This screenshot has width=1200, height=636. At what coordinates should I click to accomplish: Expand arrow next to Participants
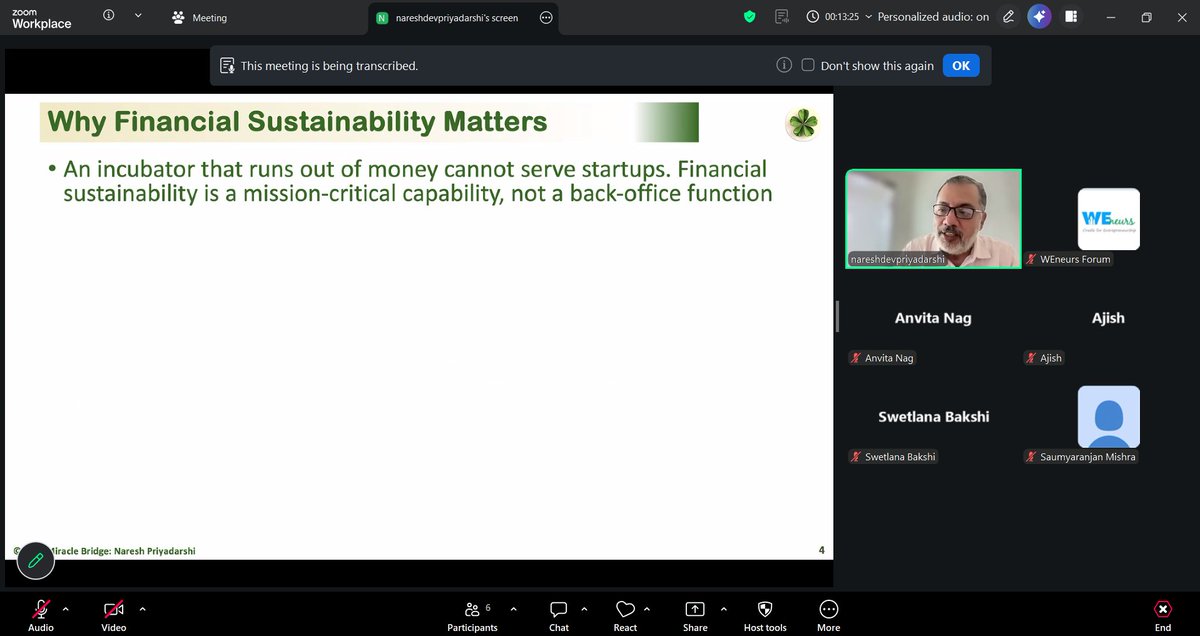click(514, 608)
